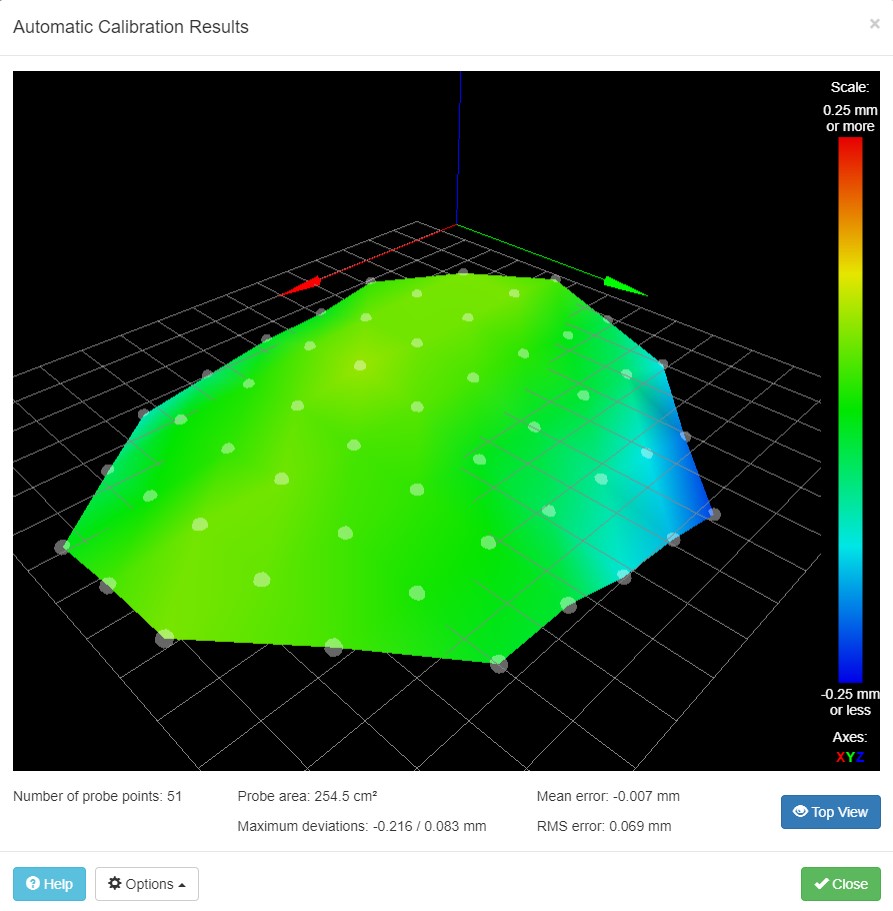Click the 'Mean error: -0.007 mm' text
This screenshot has width=893, height=911.
click(x=608, y=796)
